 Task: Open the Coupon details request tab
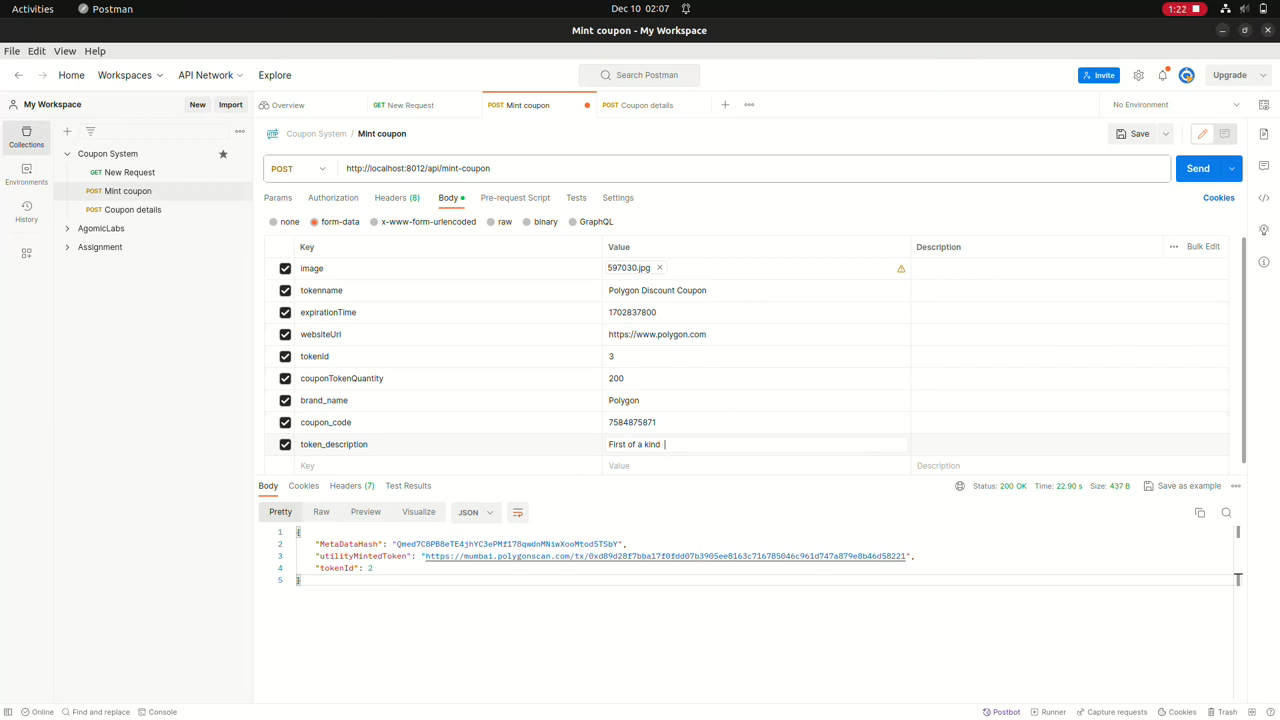pos(647,105)
